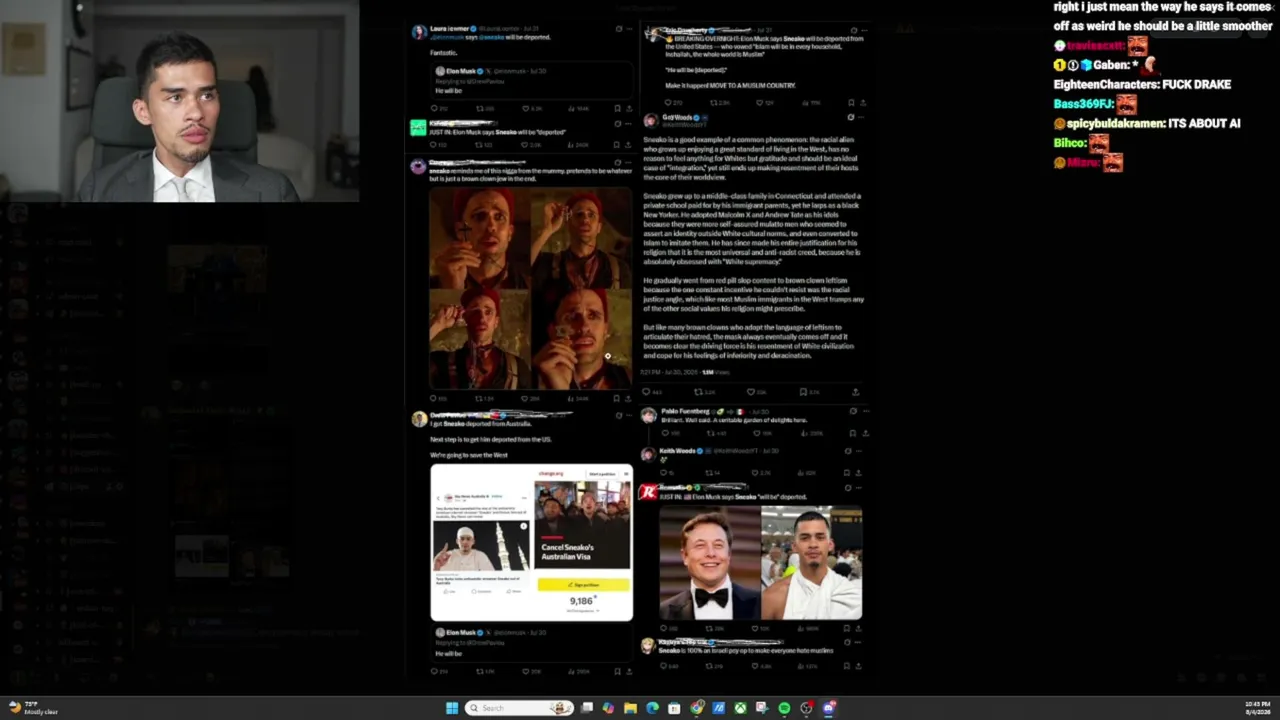Bookmark the two-photo JUST IN tweet
The width and height of the screenshot is (1280, 720).
[x=847, y=628]
